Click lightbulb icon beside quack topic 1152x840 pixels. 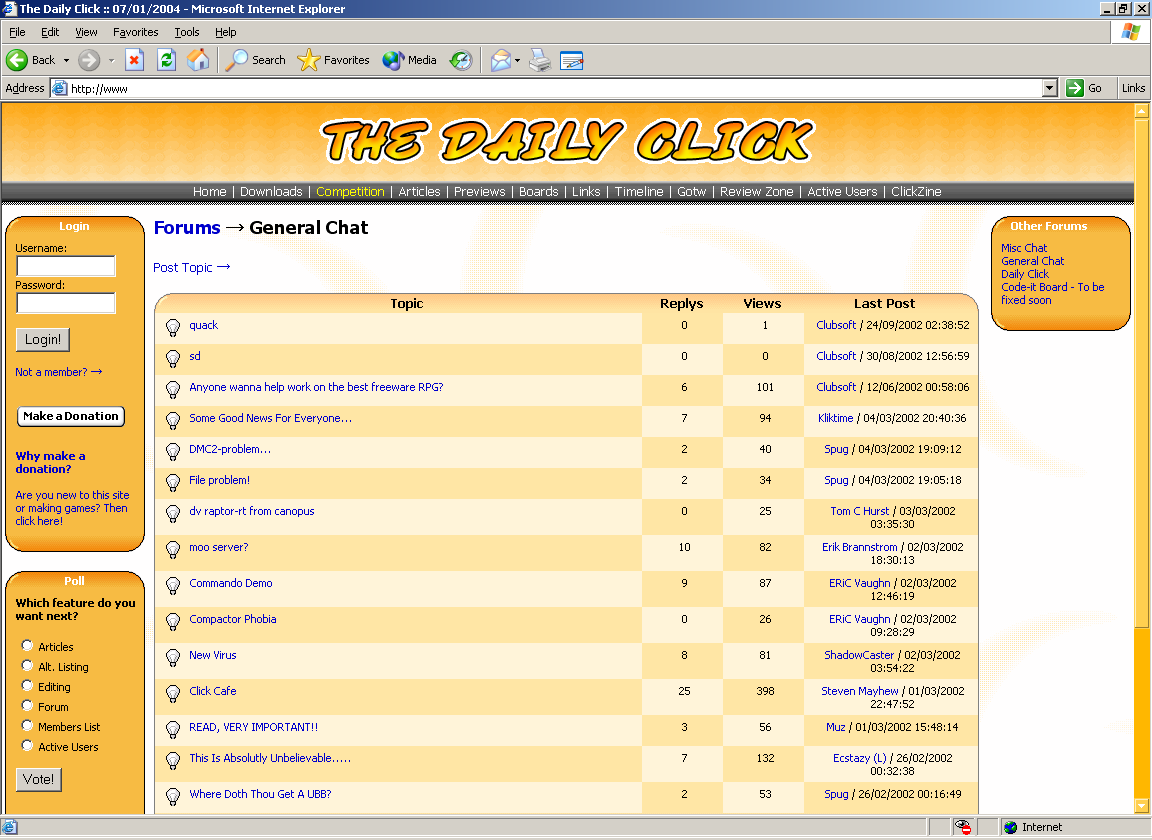point(173,328)
